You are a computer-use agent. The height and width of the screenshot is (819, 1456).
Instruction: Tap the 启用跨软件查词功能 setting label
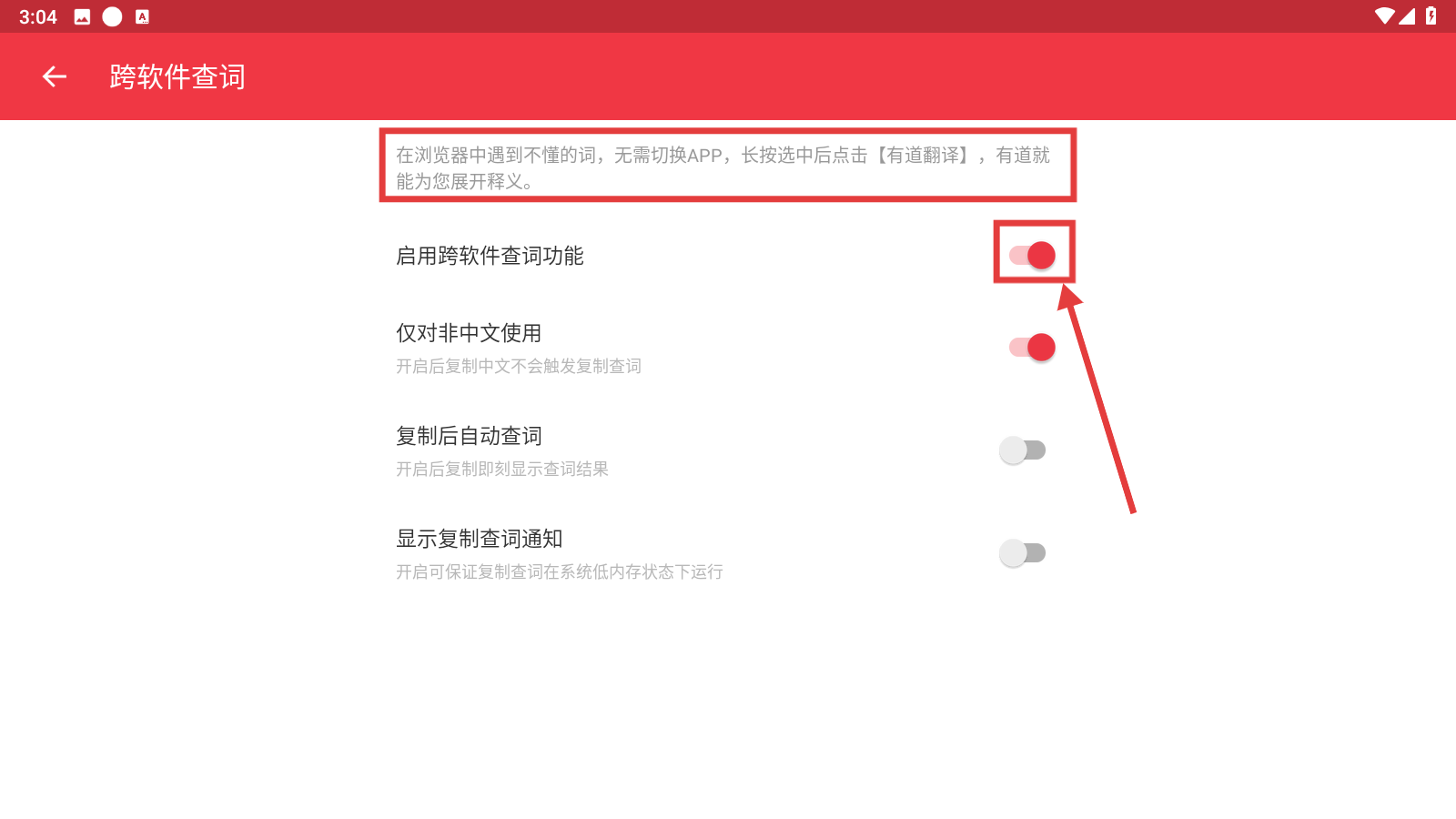click(490, 256)
